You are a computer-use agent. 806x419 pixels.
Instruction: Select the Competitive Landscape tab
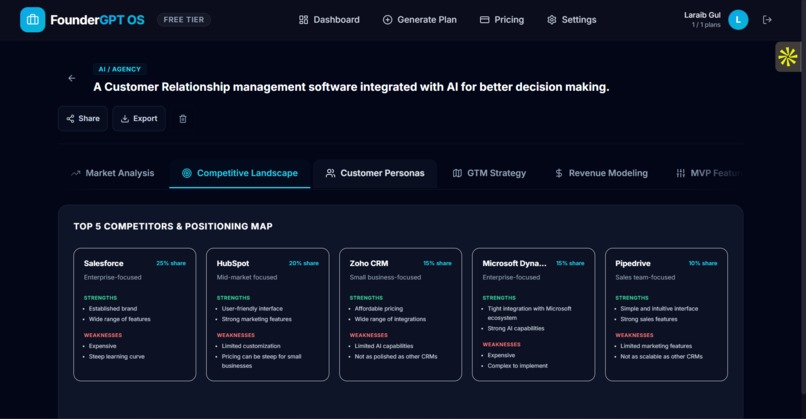point(240,173)
